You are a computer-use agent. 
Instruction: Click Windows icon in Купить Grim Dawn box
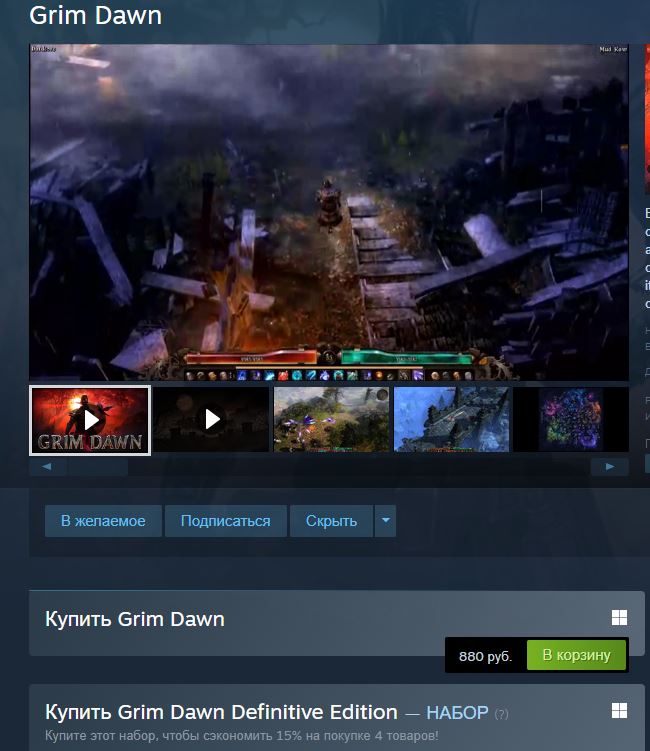click(619, 618)
